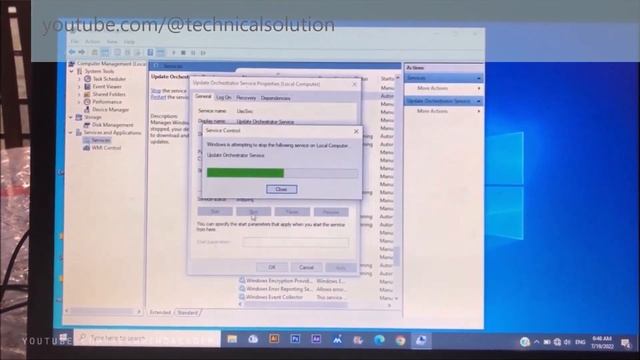The image size is (640, 360).
Task: Click the taskbar clock and date
Action: tap(602, 342)
